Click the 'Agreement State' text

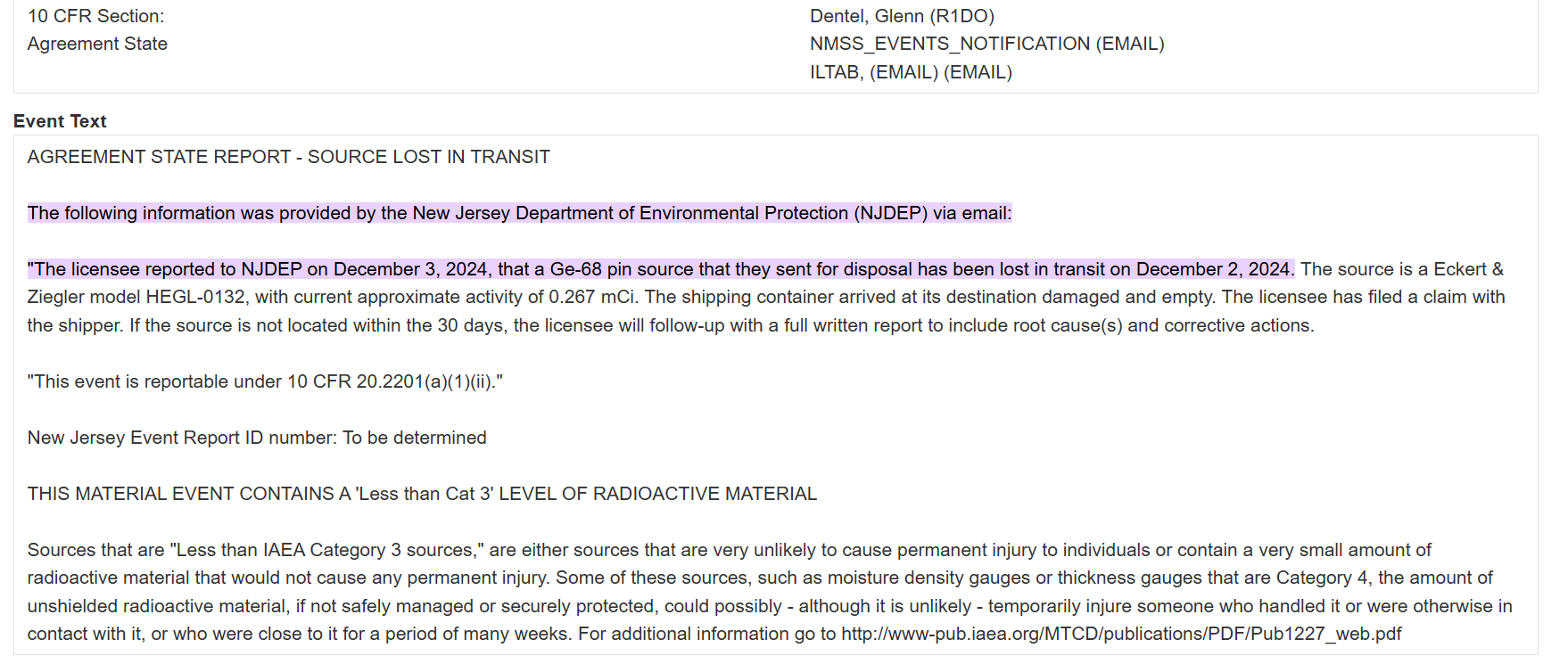click(x=97, y=44)
